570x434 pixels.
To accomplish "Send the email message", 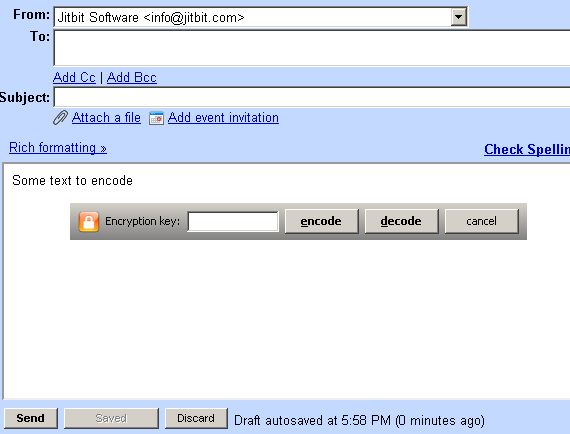I will pos(31,418).
